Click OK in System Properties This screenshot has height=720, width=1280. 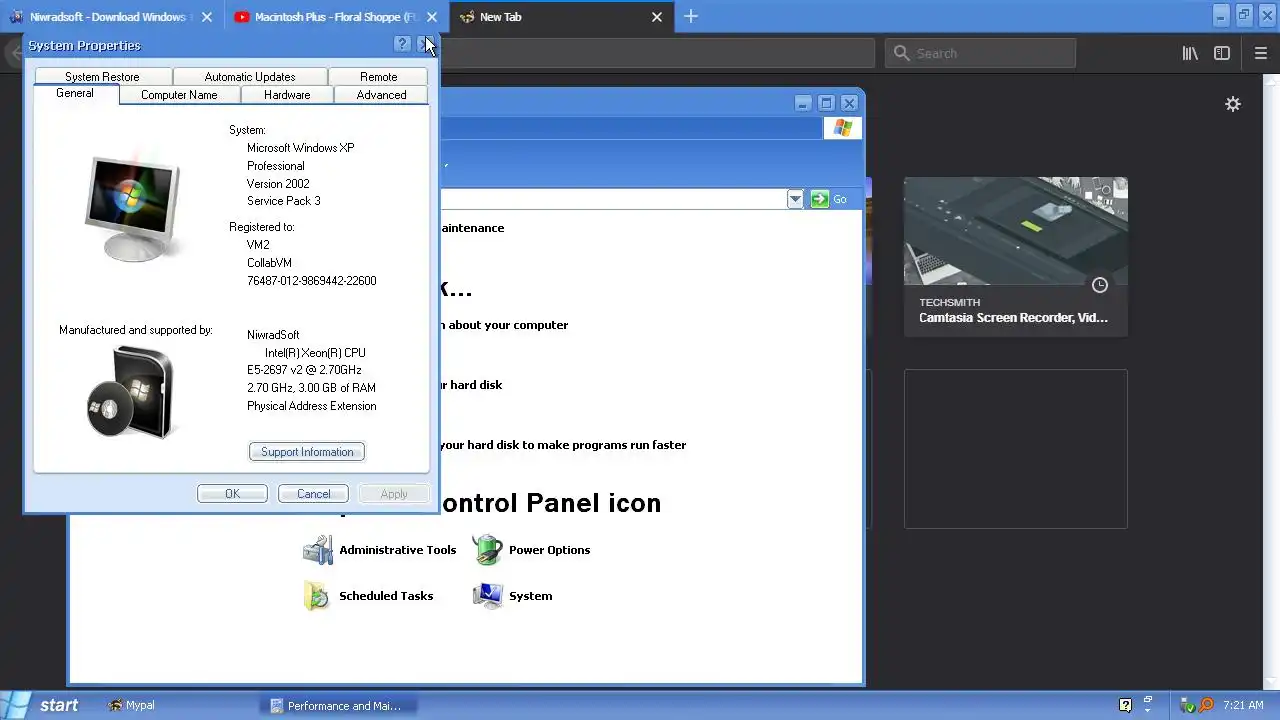[232, 494]
